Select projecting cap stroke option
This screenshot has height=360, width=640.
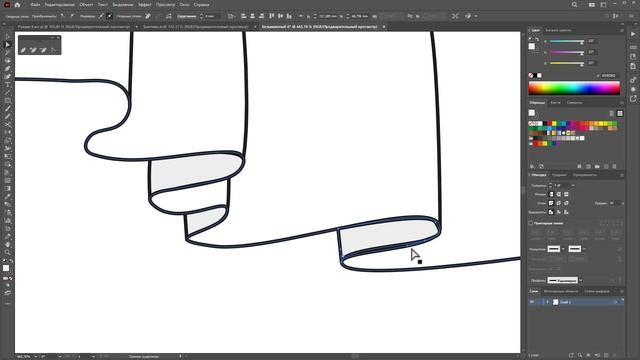[566, 194]
